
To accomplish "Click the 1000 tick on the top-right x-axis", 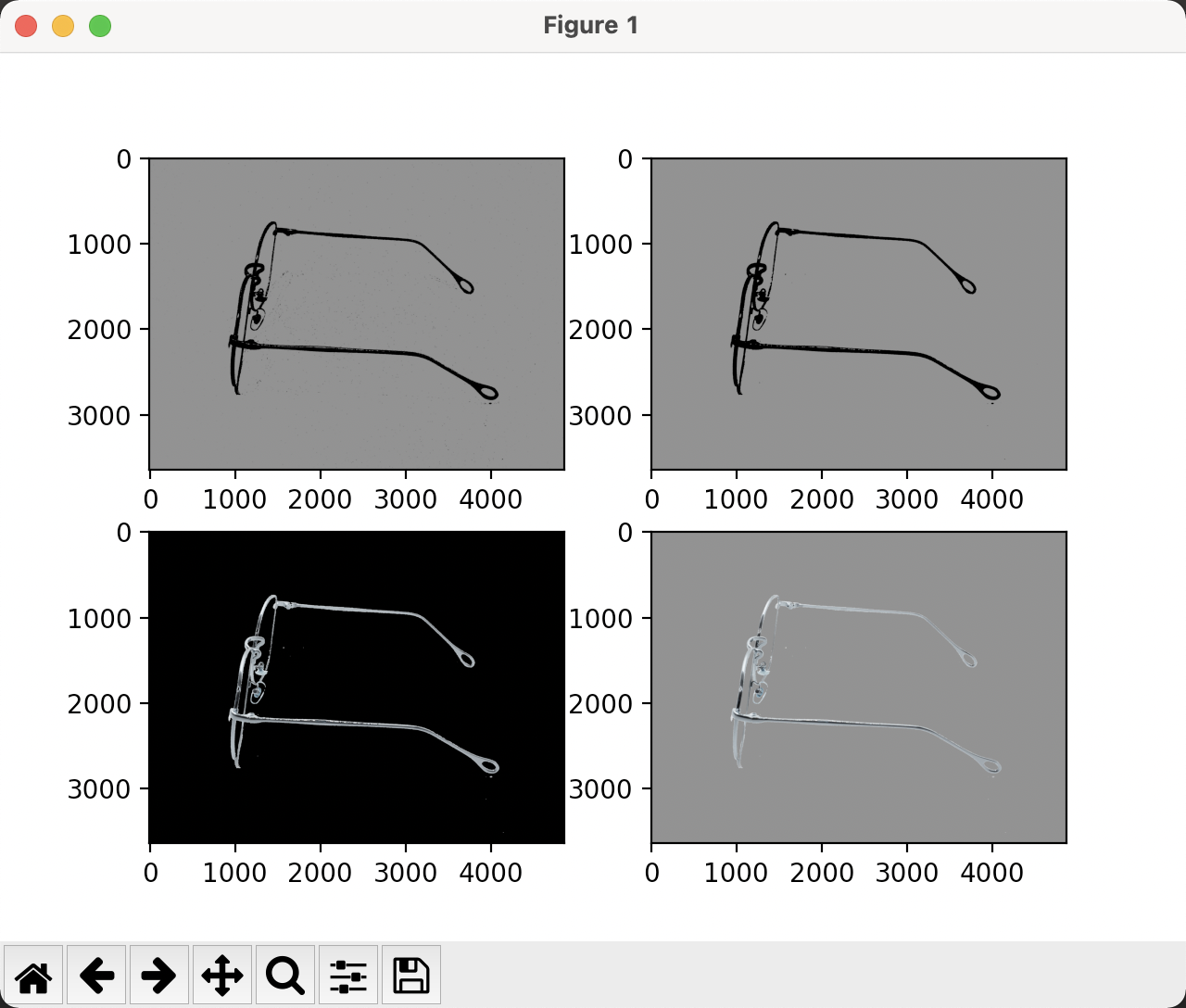I will tap(738, 499).
